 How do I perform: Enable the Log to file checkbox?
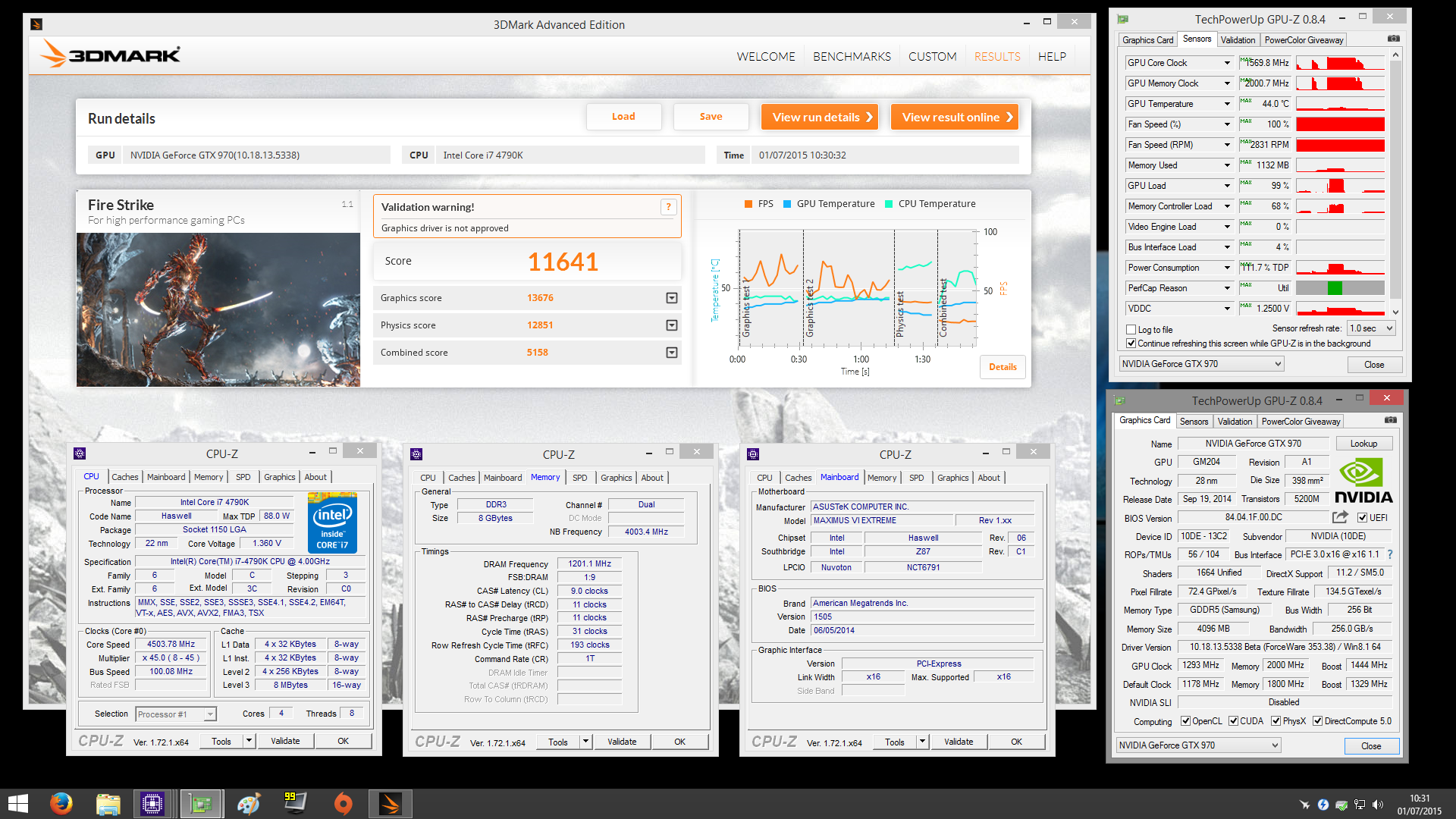(1131, 330)
